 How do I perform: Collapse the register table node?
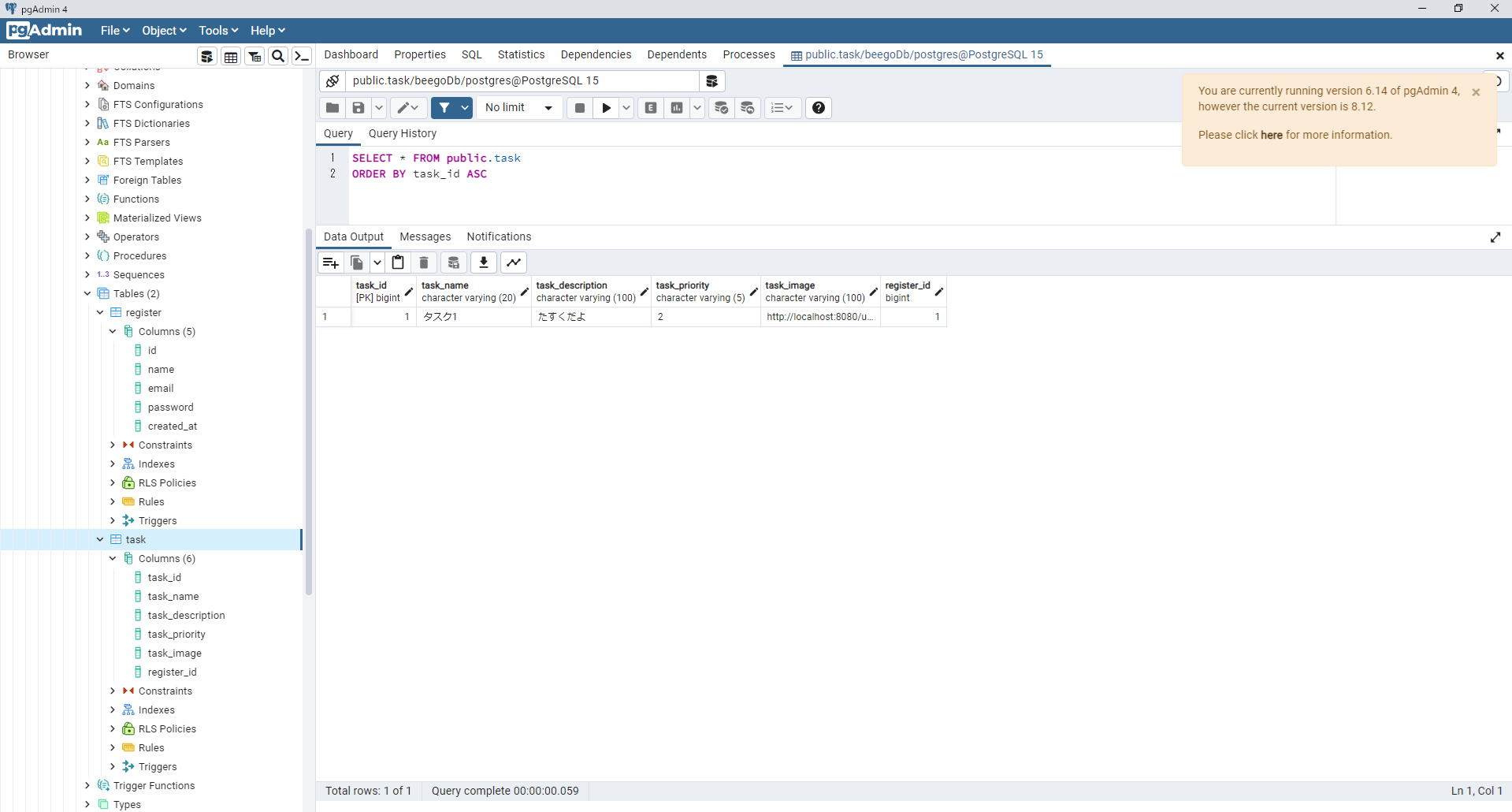coord(100,312)
